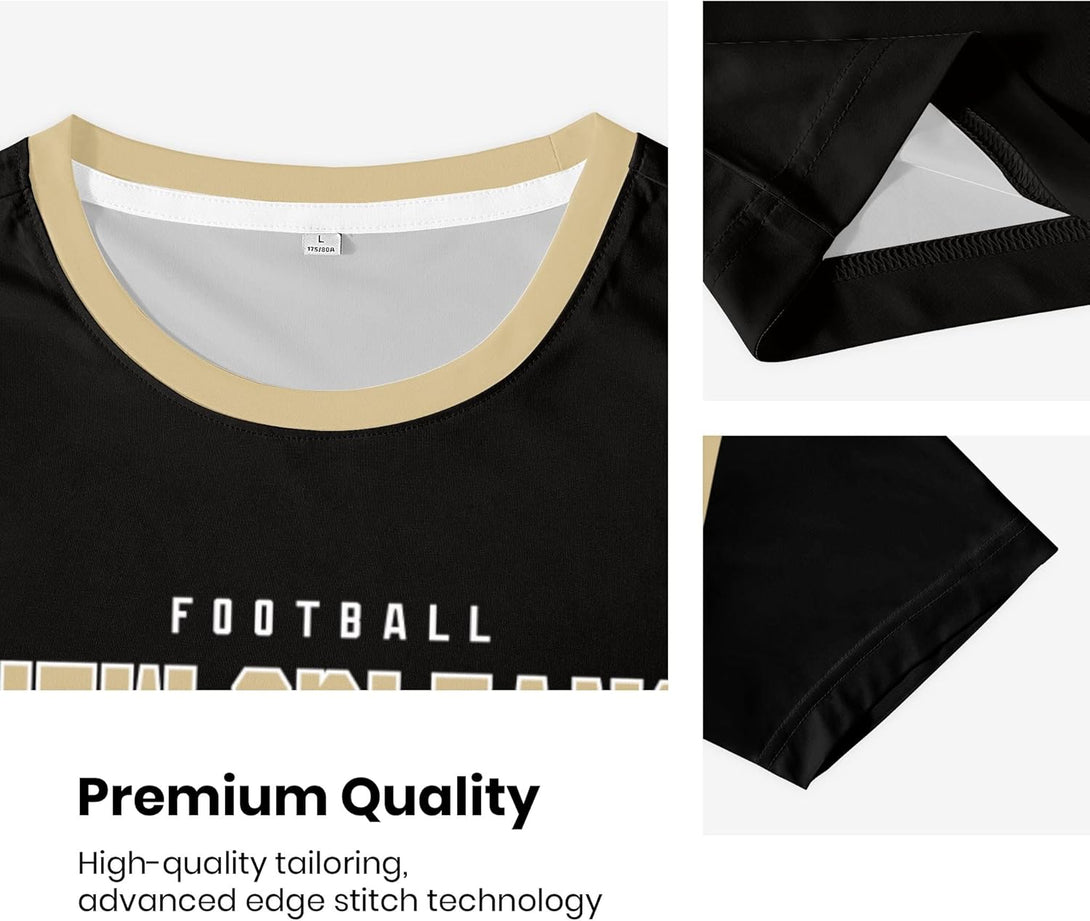This screenshot has height=921, width=1090.
Task: Open the hem stitching close-up image
Action: click(896, 200)
